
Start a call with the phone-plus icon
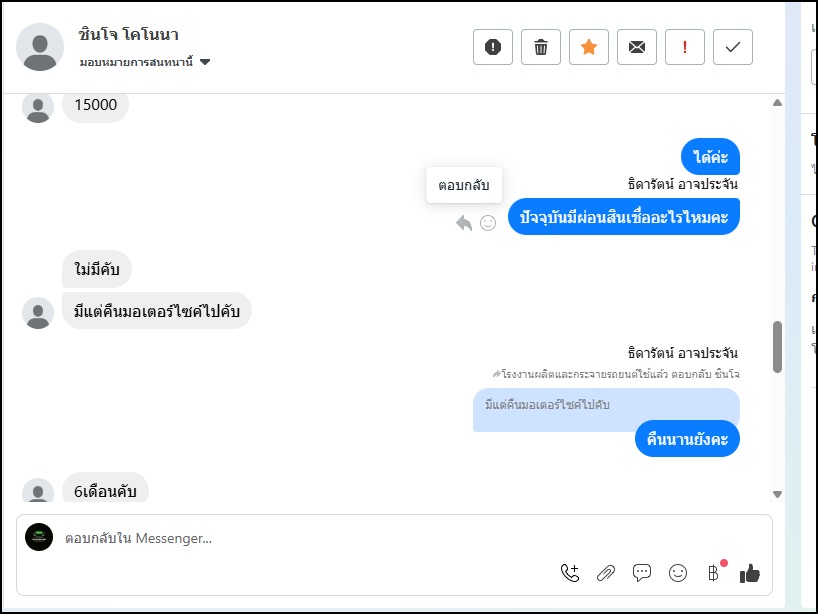[x=570, y=573]
